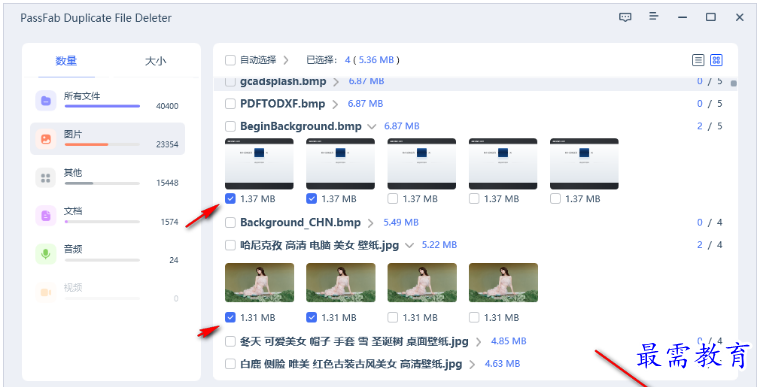This screenshot has width=758, height=387.
Task: Switch to thumbnail grid view layout
Action: point(716,60)
